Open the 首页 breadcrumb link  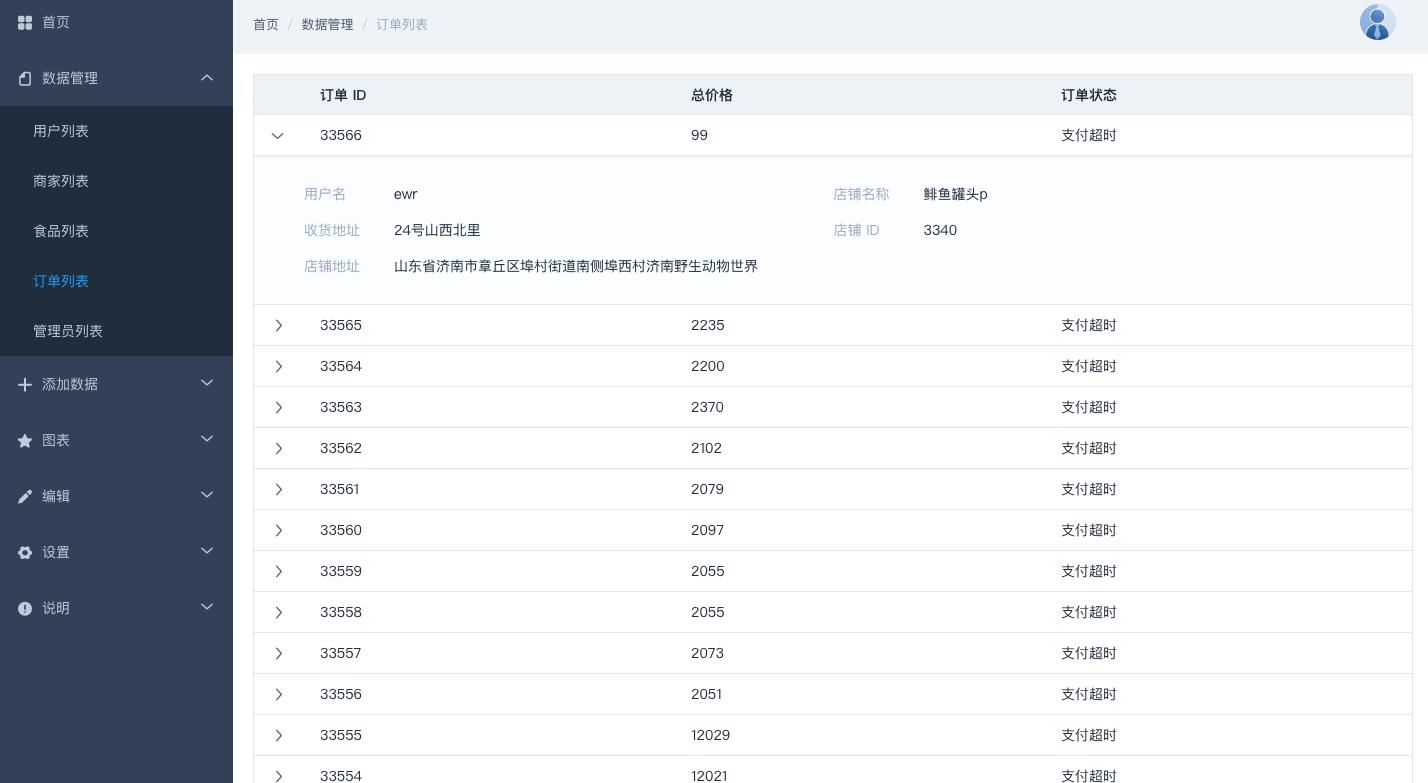coord(266,24)
